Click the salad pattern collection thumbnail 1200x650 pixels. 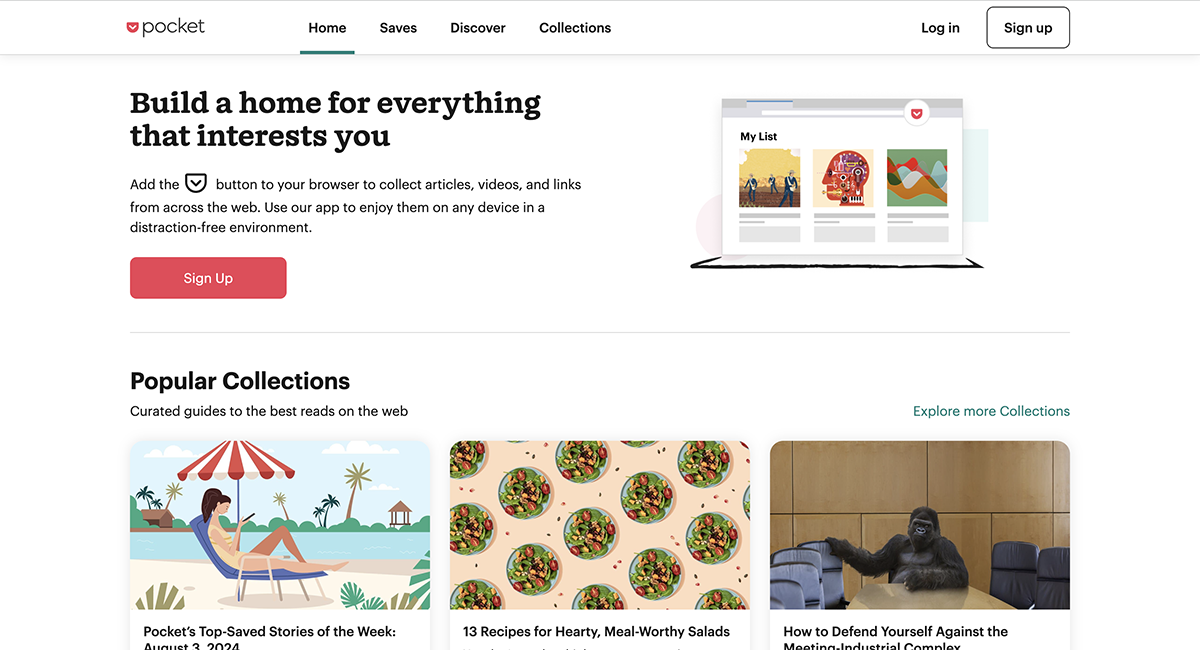click(x=599, y=525)
